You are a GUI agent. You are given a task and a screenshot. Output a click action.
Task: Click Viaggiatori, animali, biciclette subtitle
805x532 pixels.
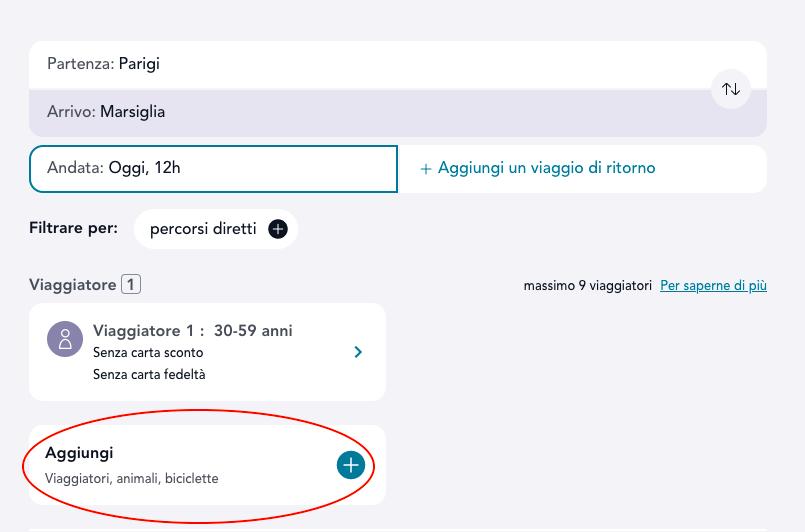coord(131,479)
